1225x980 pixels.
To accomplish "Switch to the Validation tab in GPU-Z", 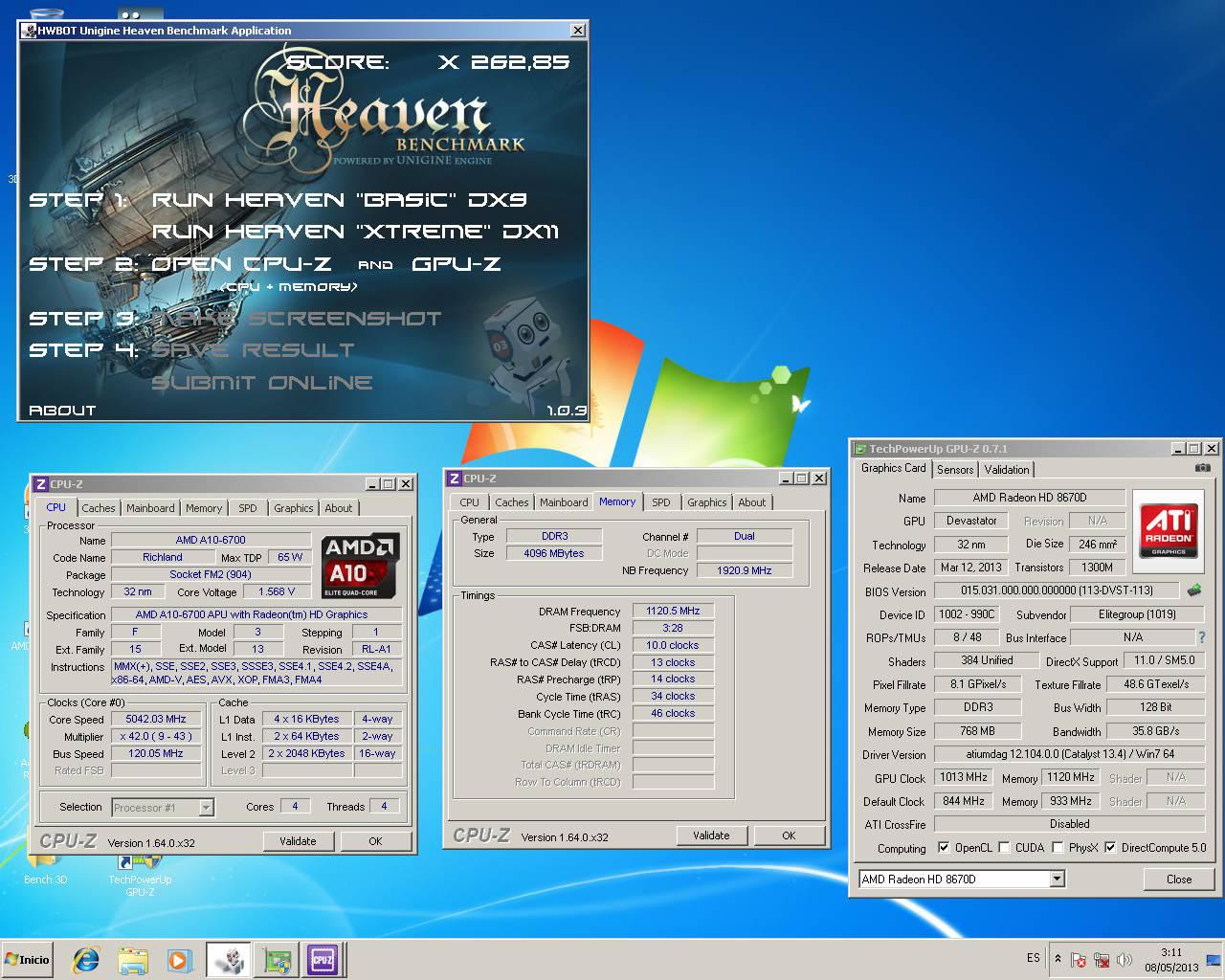I will point(1007,470).
